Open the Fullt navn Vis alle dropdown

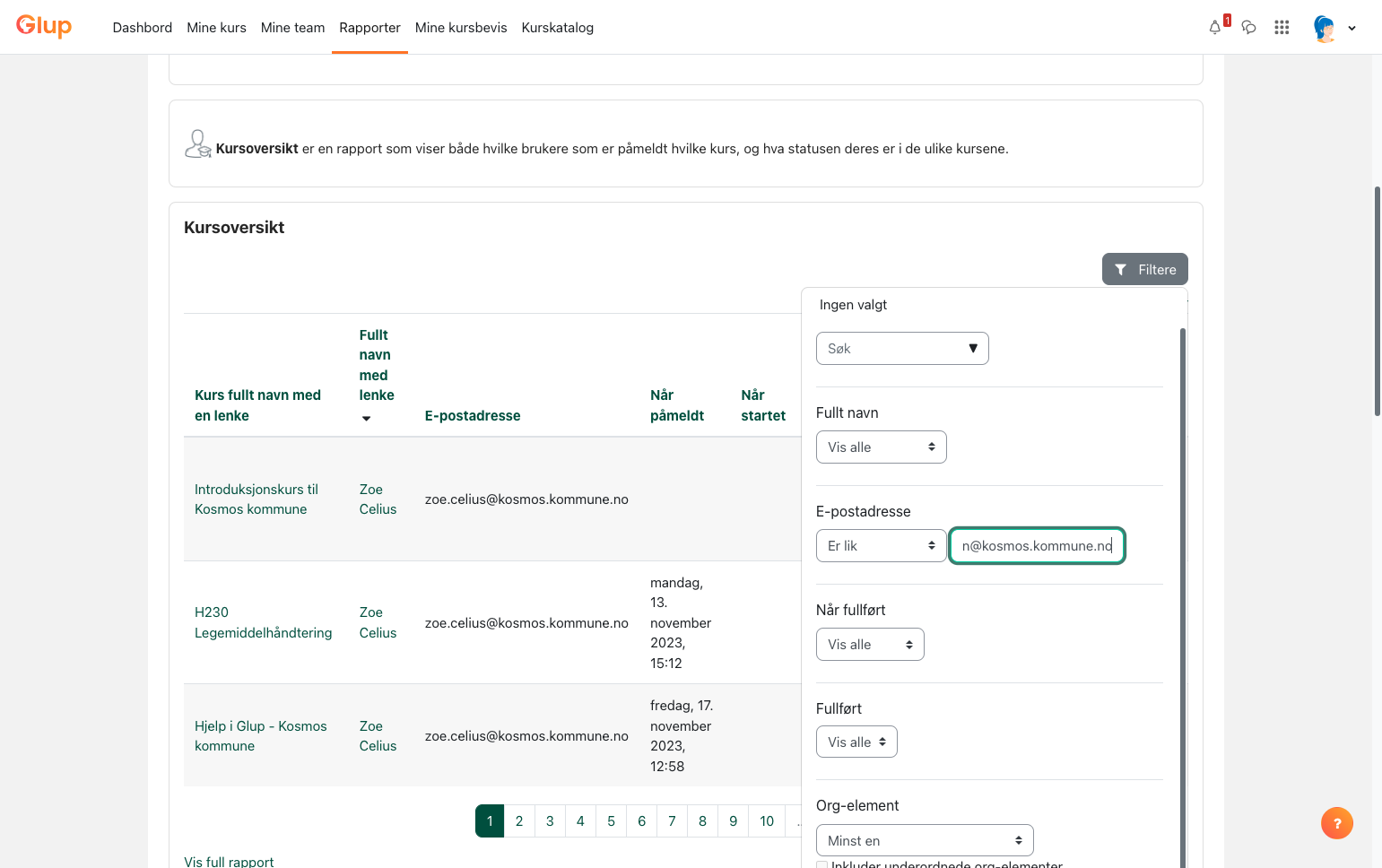881,447
